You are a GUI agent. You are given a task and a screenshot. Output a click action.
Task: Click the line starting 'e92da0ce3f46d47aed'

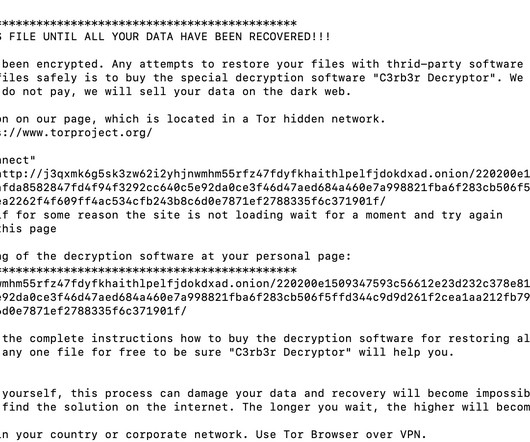(265, 297)
